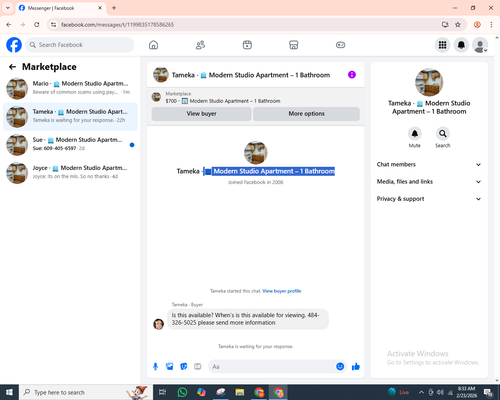The image size is (500, 400).
Task: Click the large listing thumbnail in right panel
Action: coord(429,82)
